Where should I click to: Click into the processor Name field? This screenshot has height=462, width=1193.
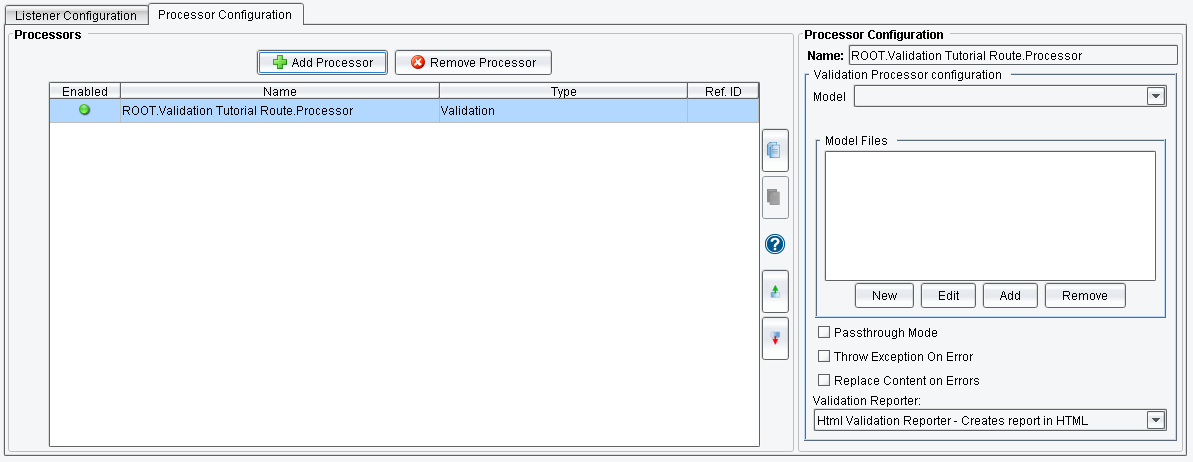click(1012, 56)
